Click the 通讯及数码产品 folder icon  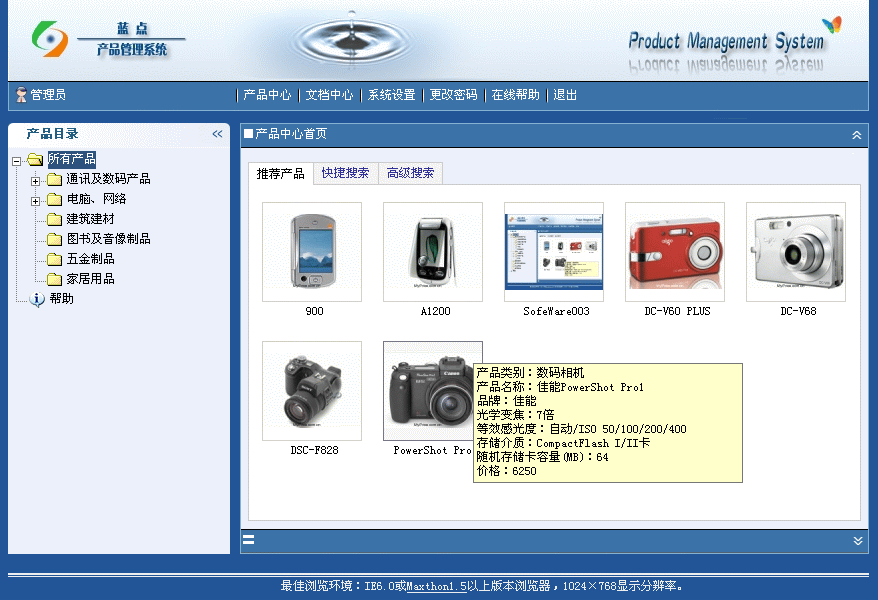pyautogui.click(x=54, y=179)
